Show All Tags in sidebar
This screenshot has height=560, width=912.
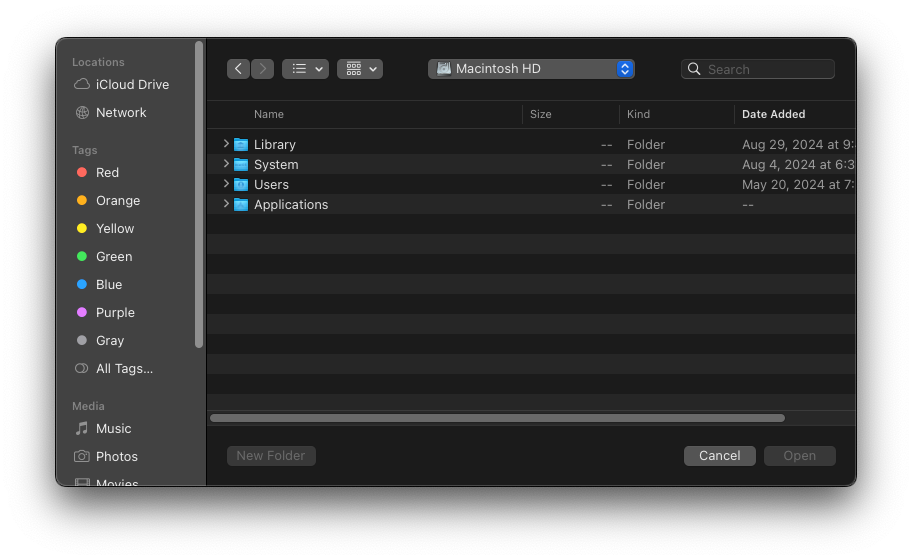[x=114, y=368]
